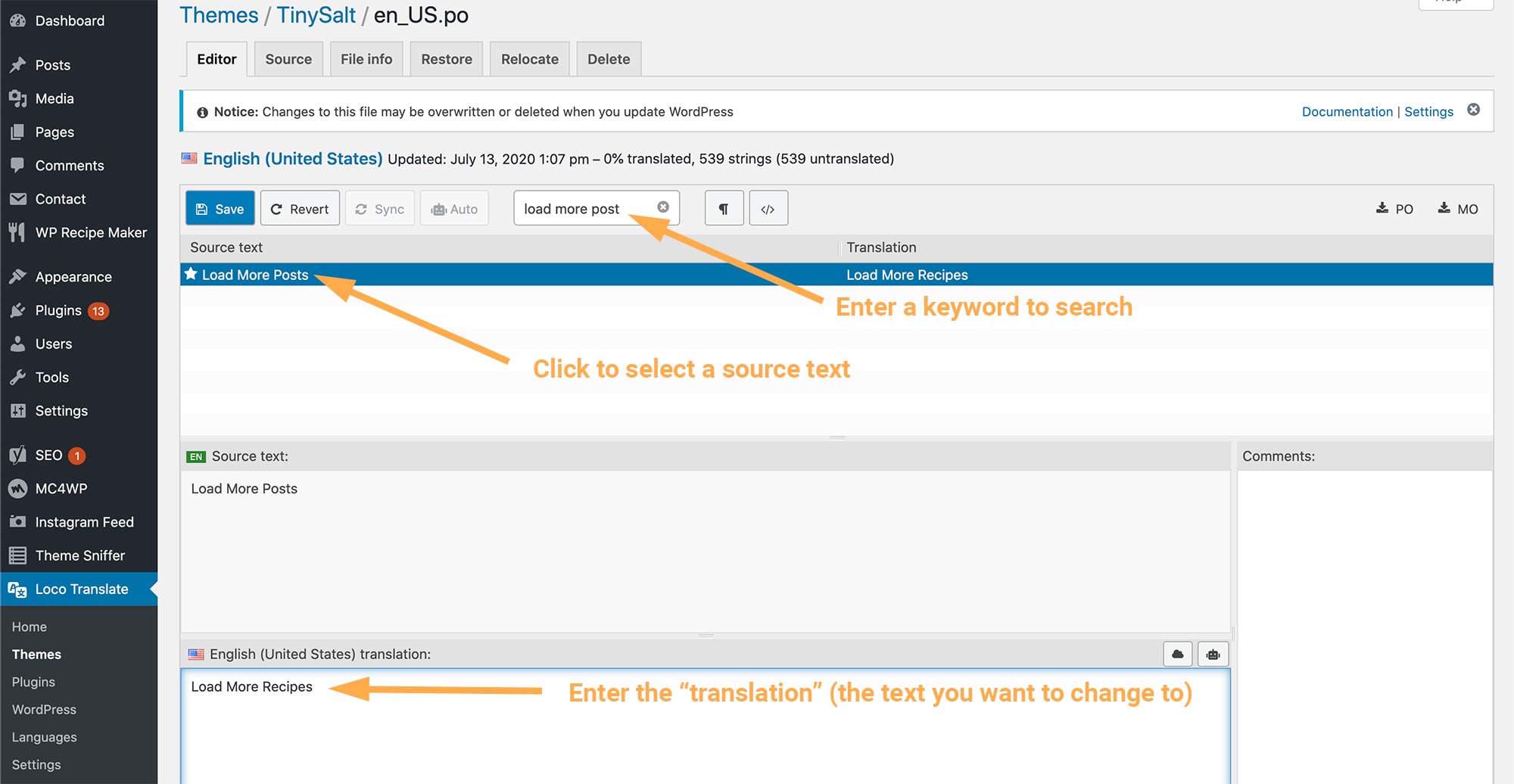Image resolution: width=1514 pixels, height=784 pixels.
Task: Click the cloud suggest translation icon
Action: (x=1177, y=654)
